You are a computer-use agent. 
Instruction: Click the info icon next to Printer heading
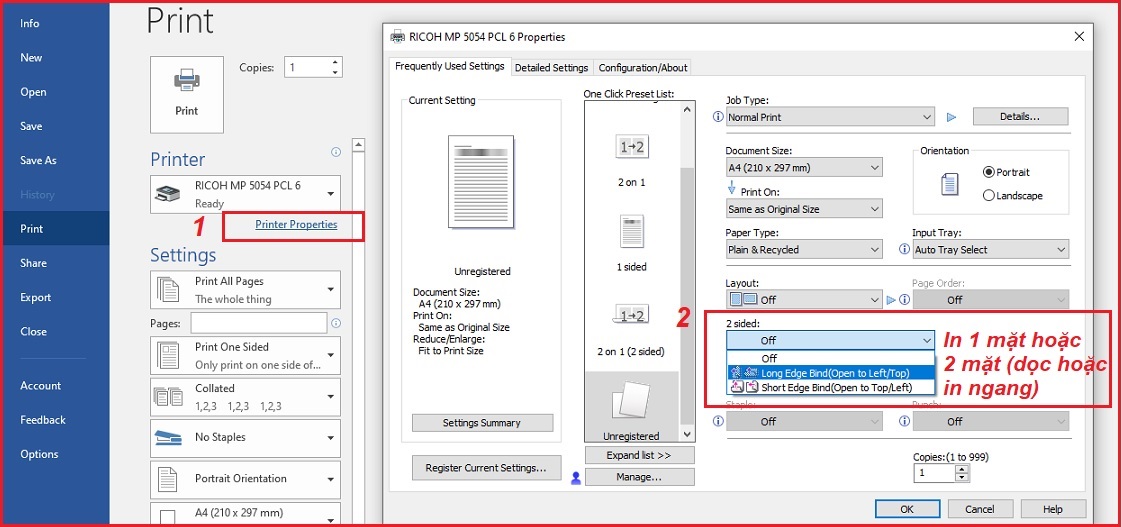(336, 152)
